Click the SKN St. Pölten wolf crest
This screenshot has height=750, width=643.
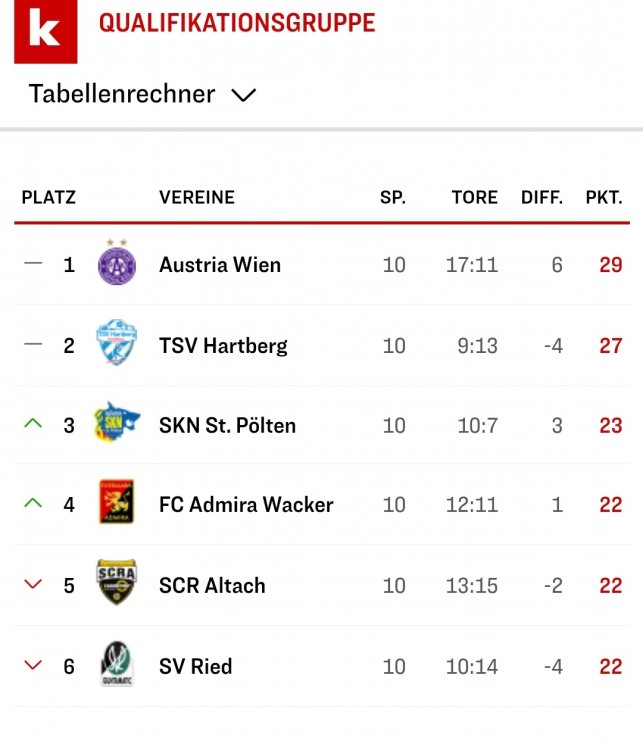pos(117,422)
